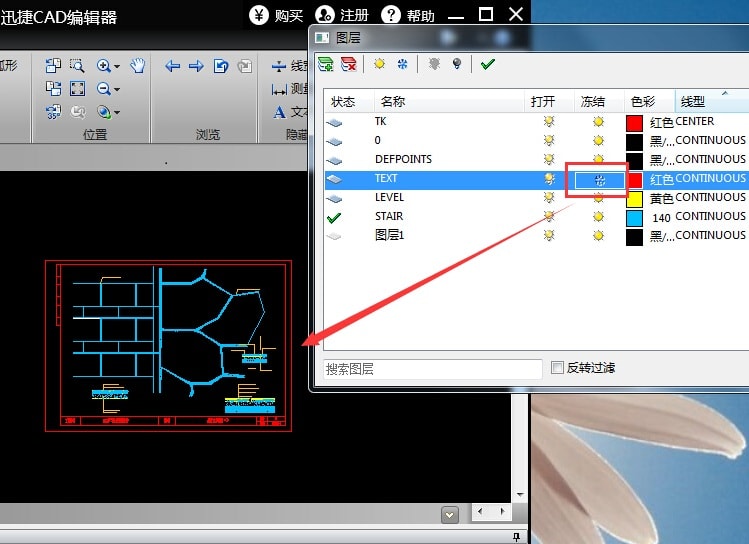Expand the globe zoom options dropdown
The height and width of the screenshot is (544, 749).
(117, 112)
